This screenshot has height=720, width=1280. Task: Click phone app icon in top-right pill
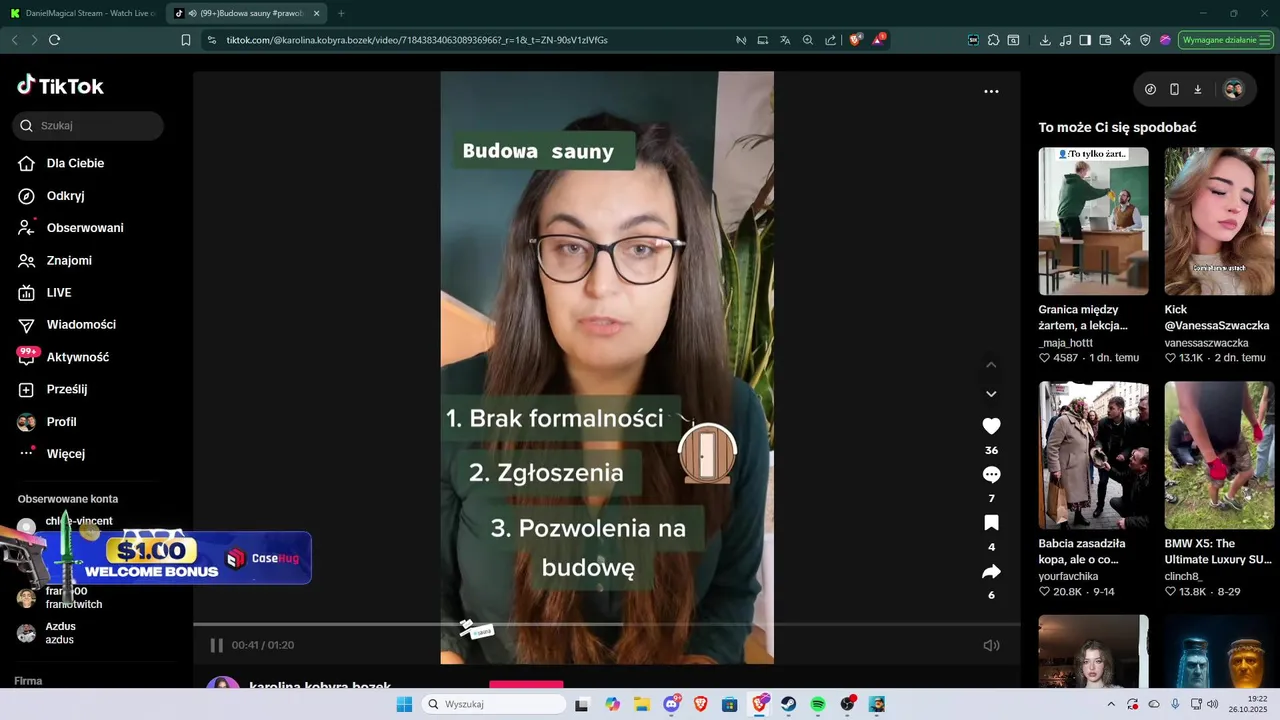coord(1174,89)
